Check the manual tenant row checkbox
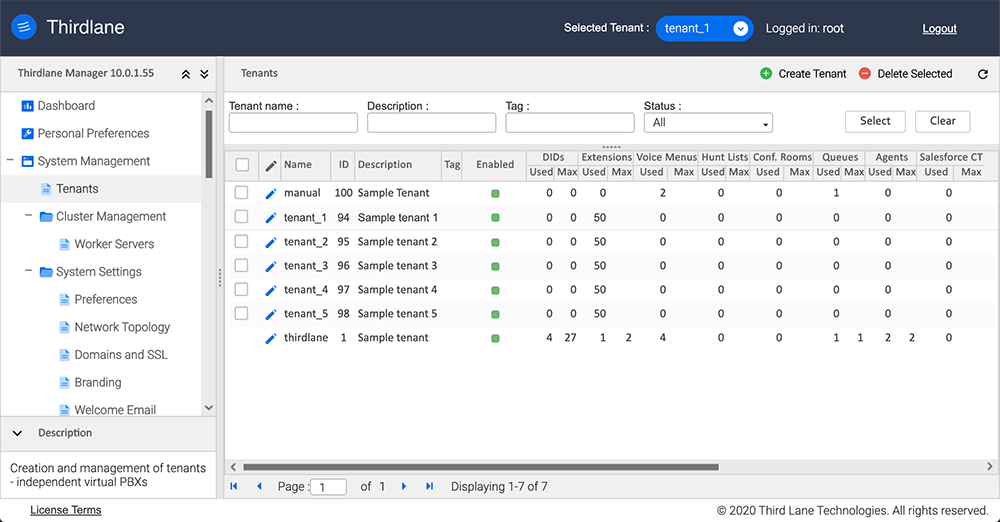Viewport: 1000px width, 522px height. tap(241, 192)
